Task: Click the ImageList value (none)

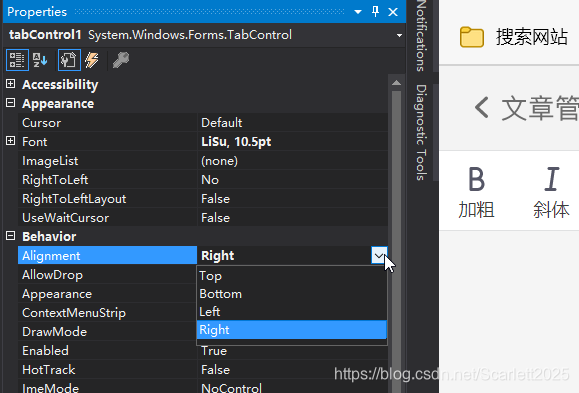Action: click(219, 161)
